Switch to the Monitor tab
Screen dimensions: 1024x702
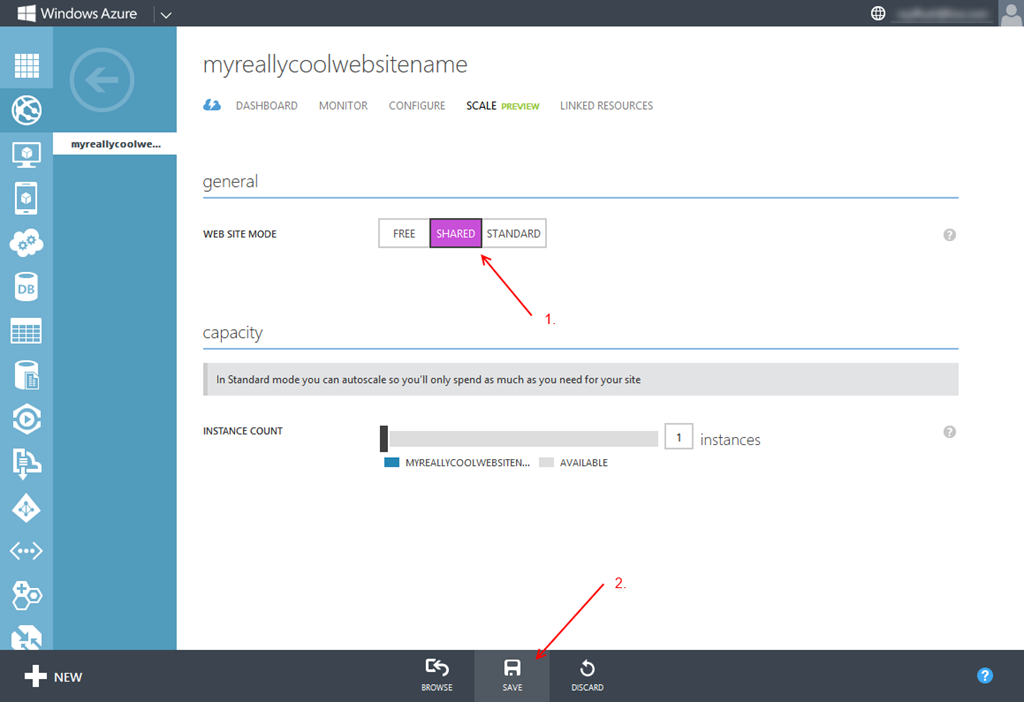point(344,106)
